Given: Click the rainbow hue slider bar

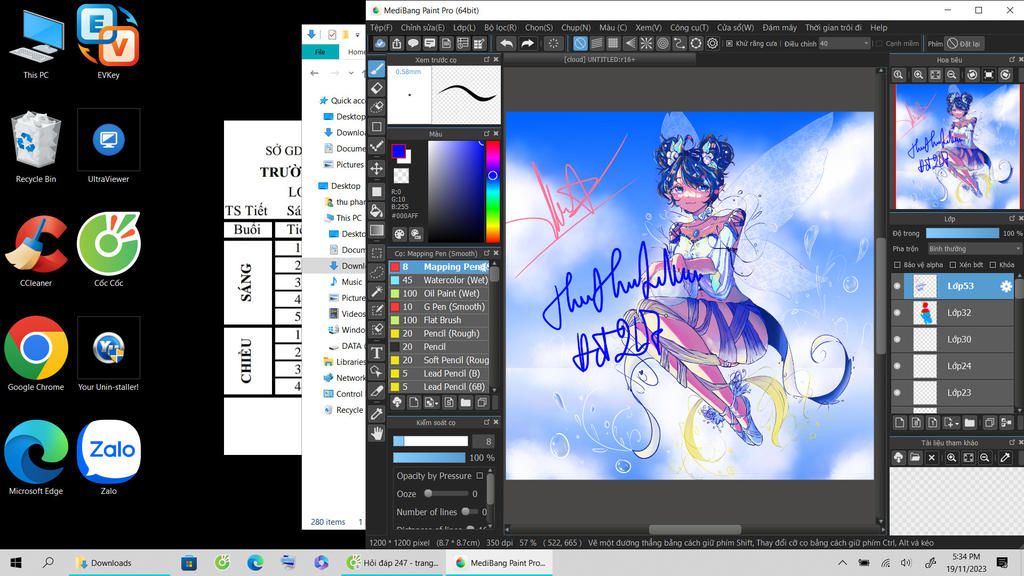Looking at the screenshot, I should (493, 191).
